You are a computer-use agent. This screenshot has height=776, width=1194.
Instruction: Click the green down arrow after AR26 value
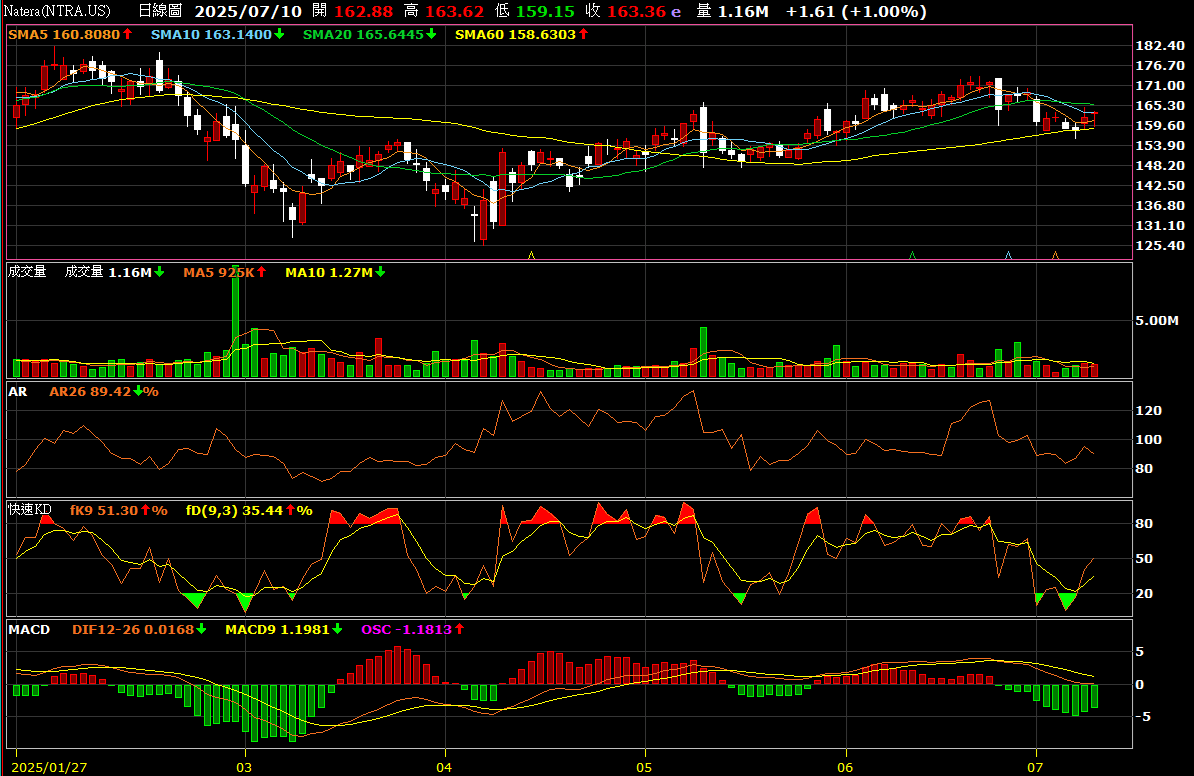[x=138, y=391]
